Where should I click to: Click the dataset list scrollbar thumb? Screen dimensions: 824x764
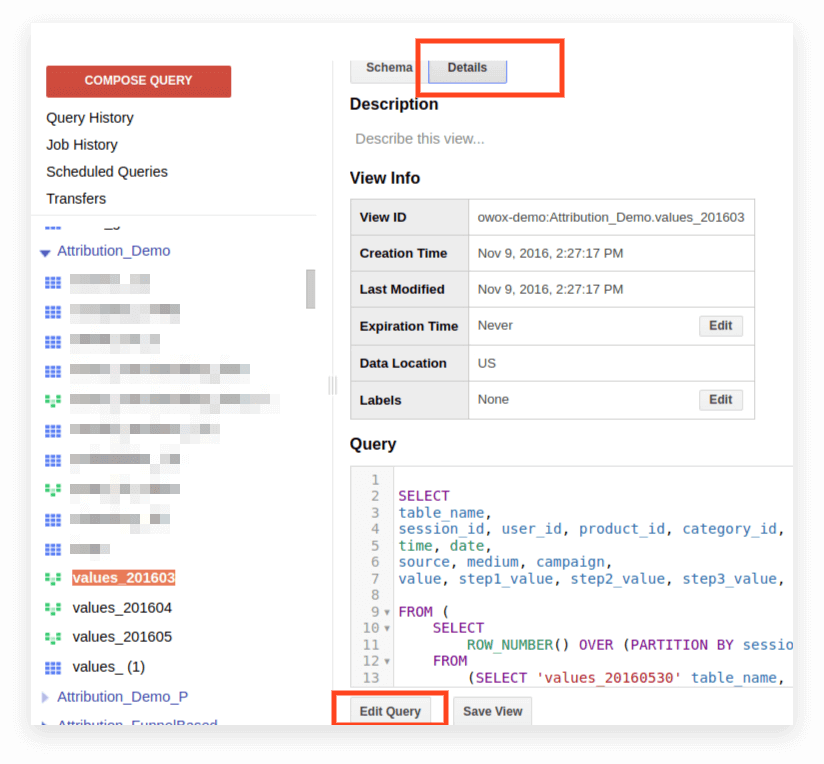click(311, 289)
